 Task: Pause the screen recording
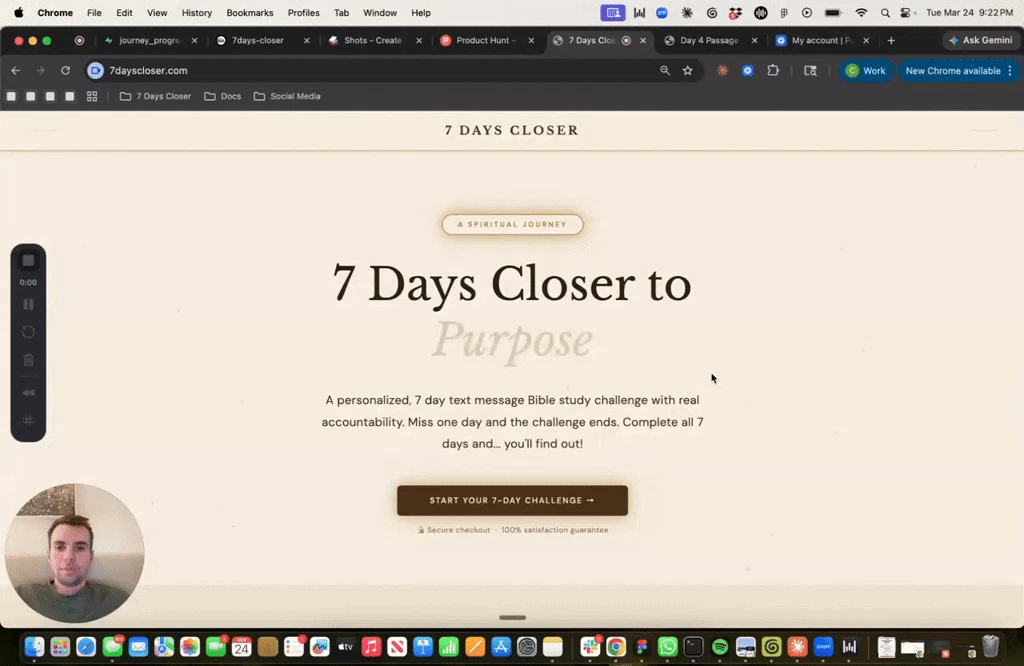28,304
